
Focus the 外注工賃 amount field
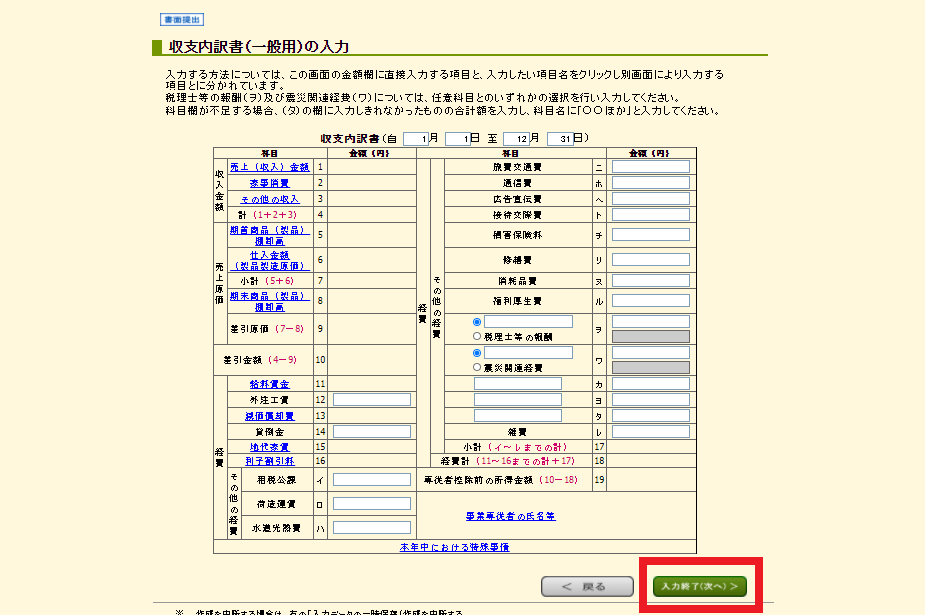point(372,400)
